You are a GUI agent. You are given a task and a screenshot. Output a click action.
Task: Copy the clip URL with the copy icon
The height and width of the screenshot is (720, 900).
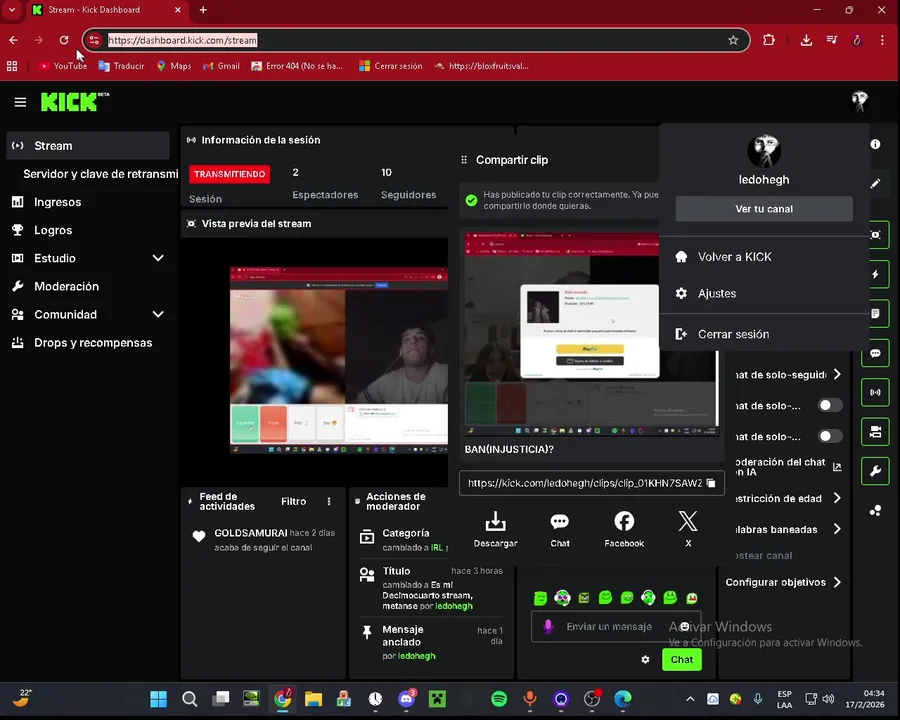(711, 483)
